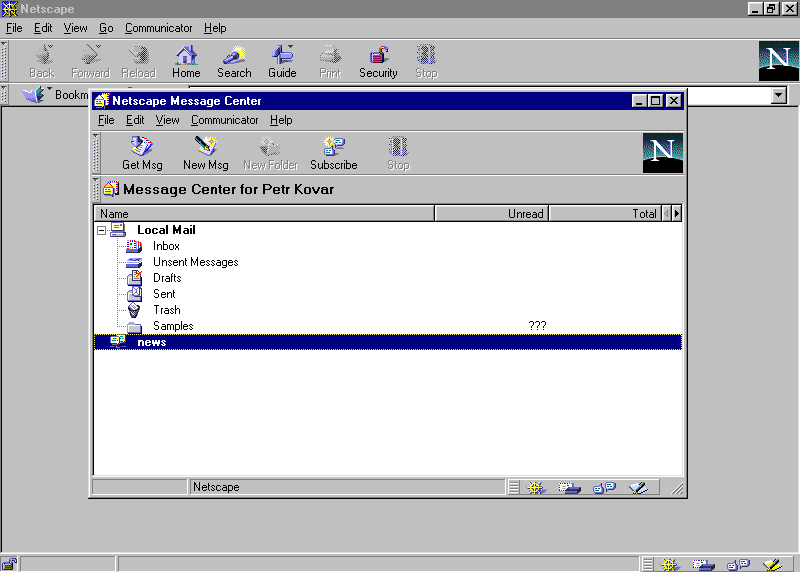Select the Unsent Messages folder
The image size is (800, 572).
coord(196,262)
